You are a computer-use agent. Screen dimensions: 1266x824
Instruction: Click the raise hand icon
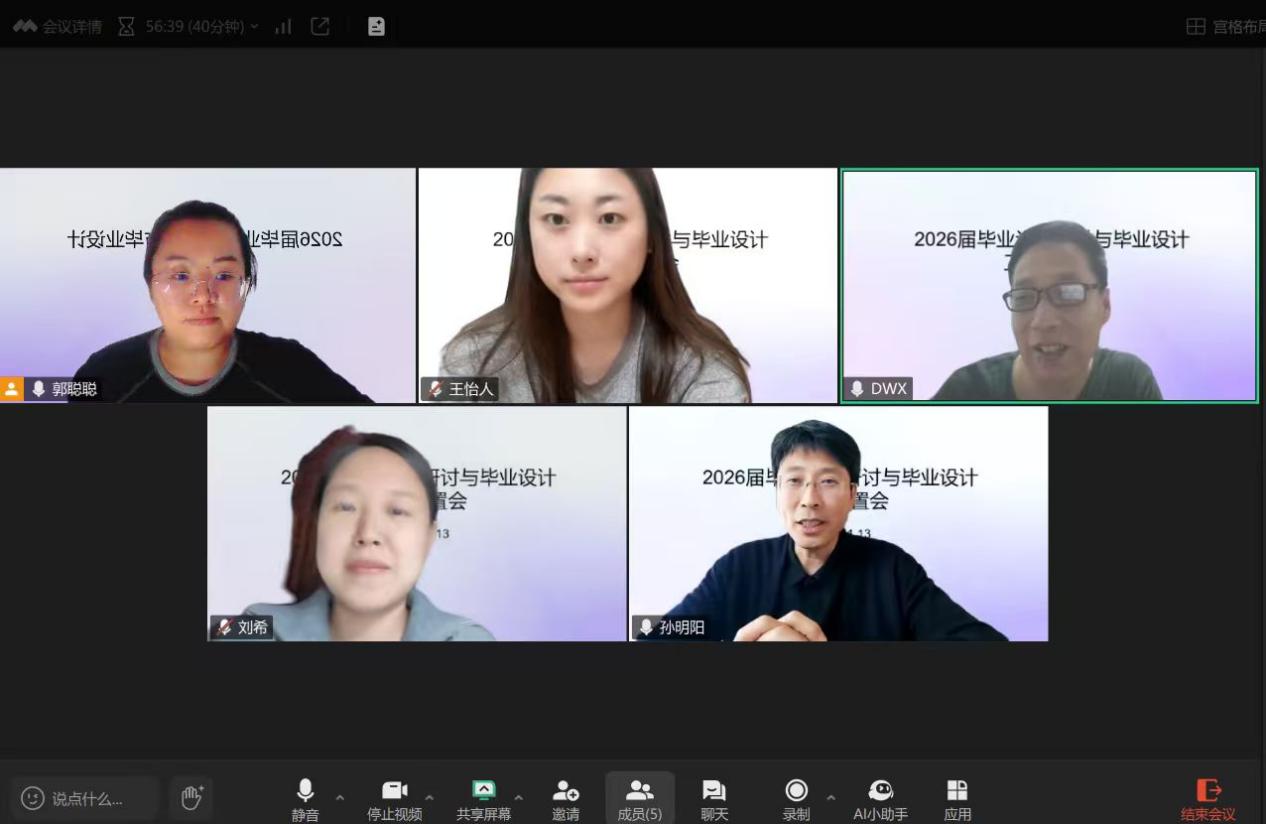coord(191,797)
